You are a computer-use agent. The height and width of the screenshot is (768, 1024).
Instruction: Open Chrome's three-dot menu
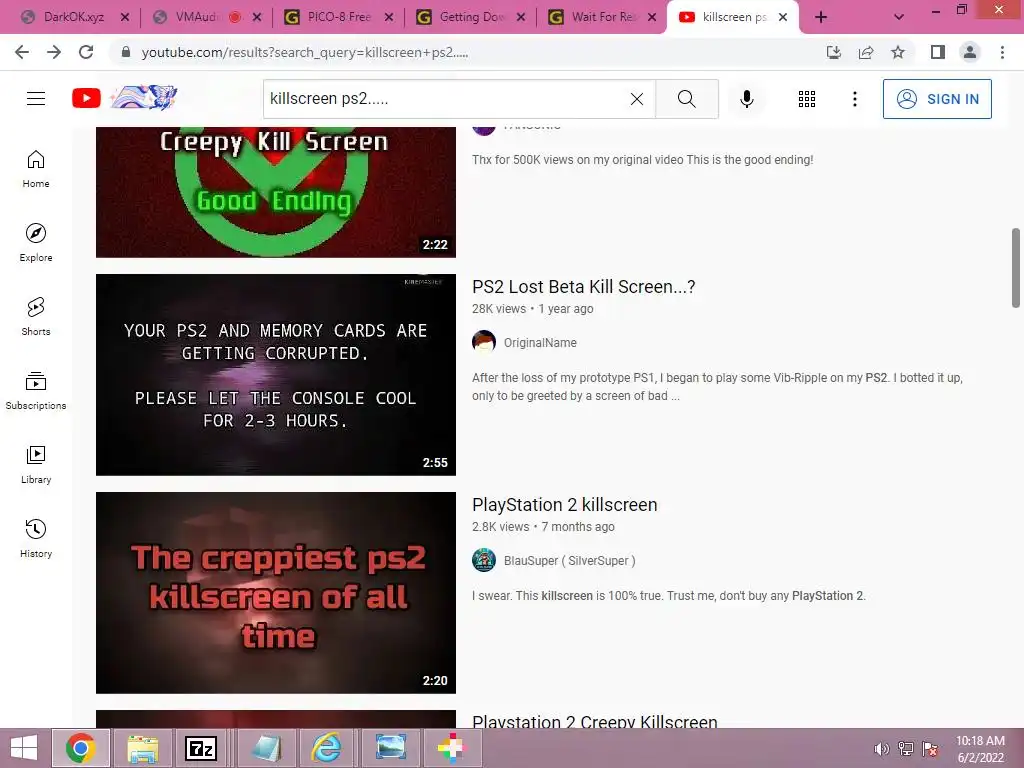point(1002,52)
